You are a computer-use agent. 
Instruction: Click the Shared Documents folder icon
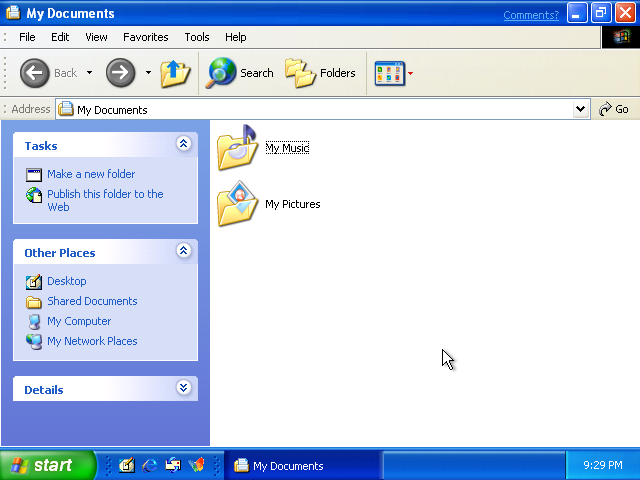[x=34, y=302]
